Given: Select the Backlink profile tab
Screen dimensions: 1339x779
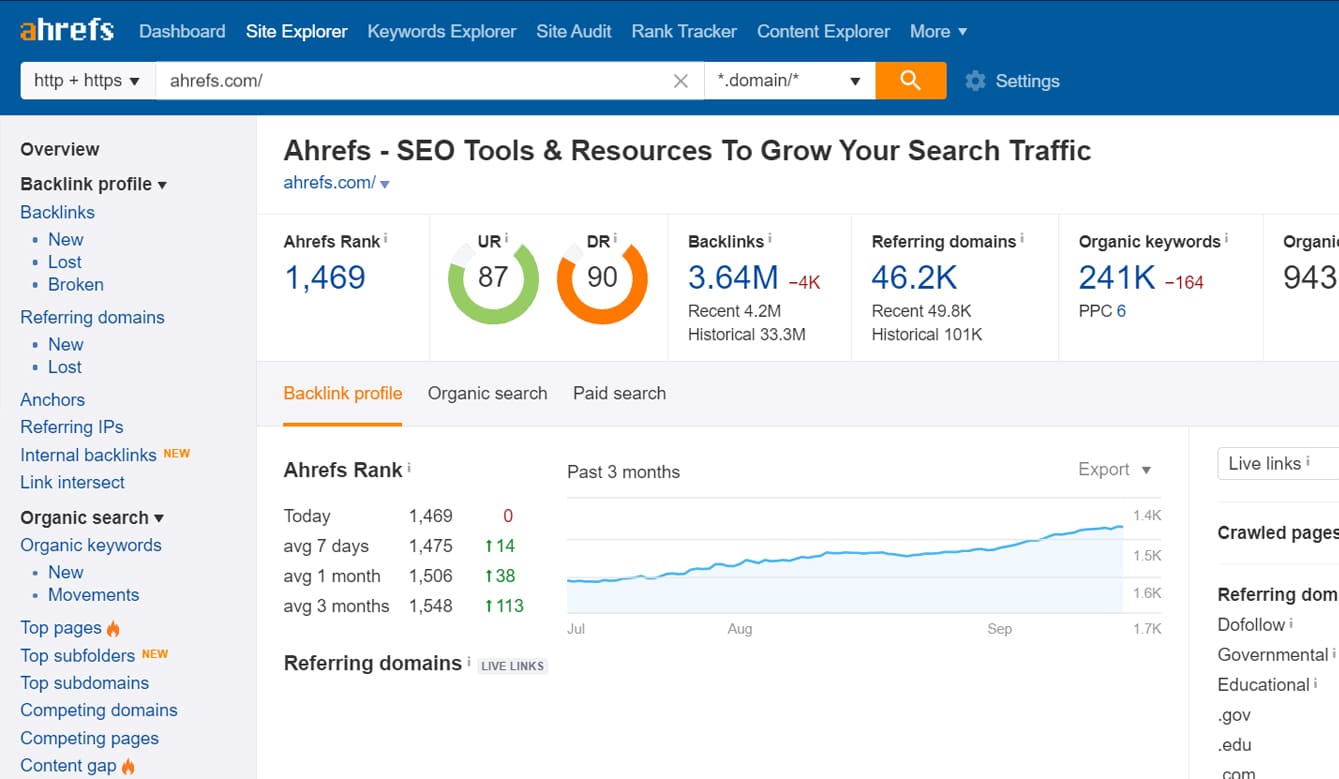Looking at the screenshot, I should (343, 393).
